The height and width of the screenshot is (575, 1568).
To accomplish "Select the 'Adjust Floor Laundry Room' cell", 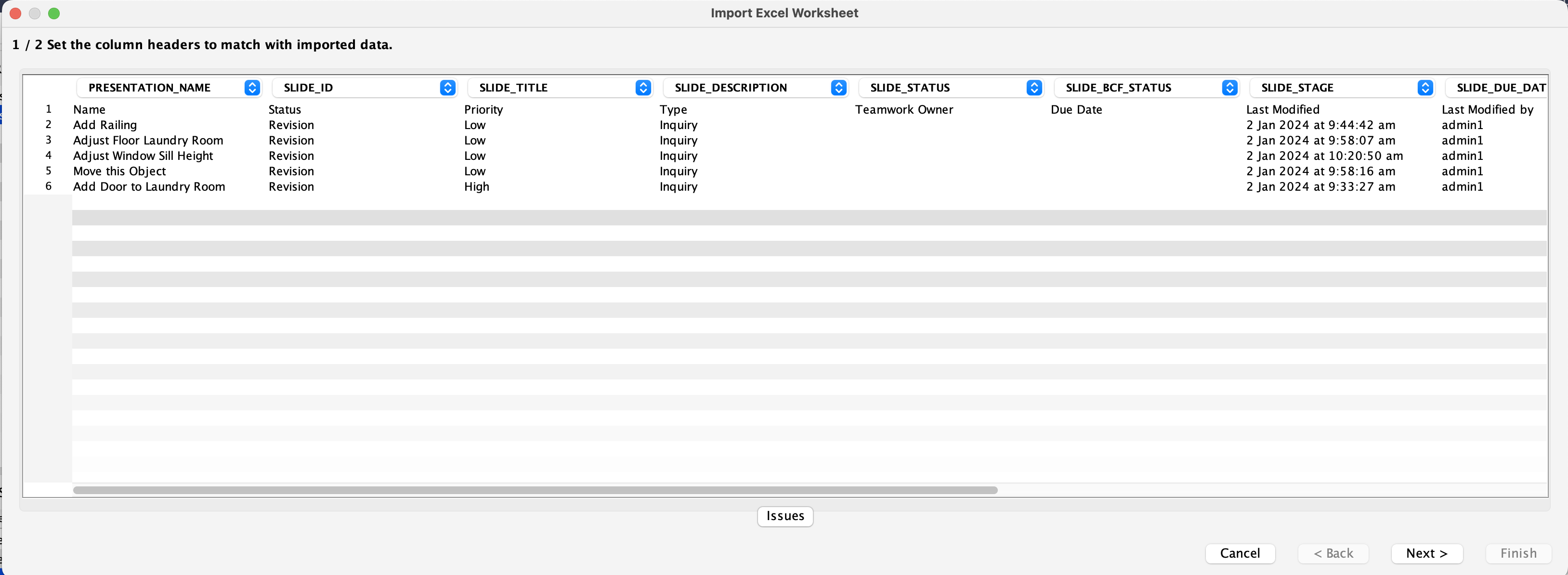I will [x=148, y=141].
